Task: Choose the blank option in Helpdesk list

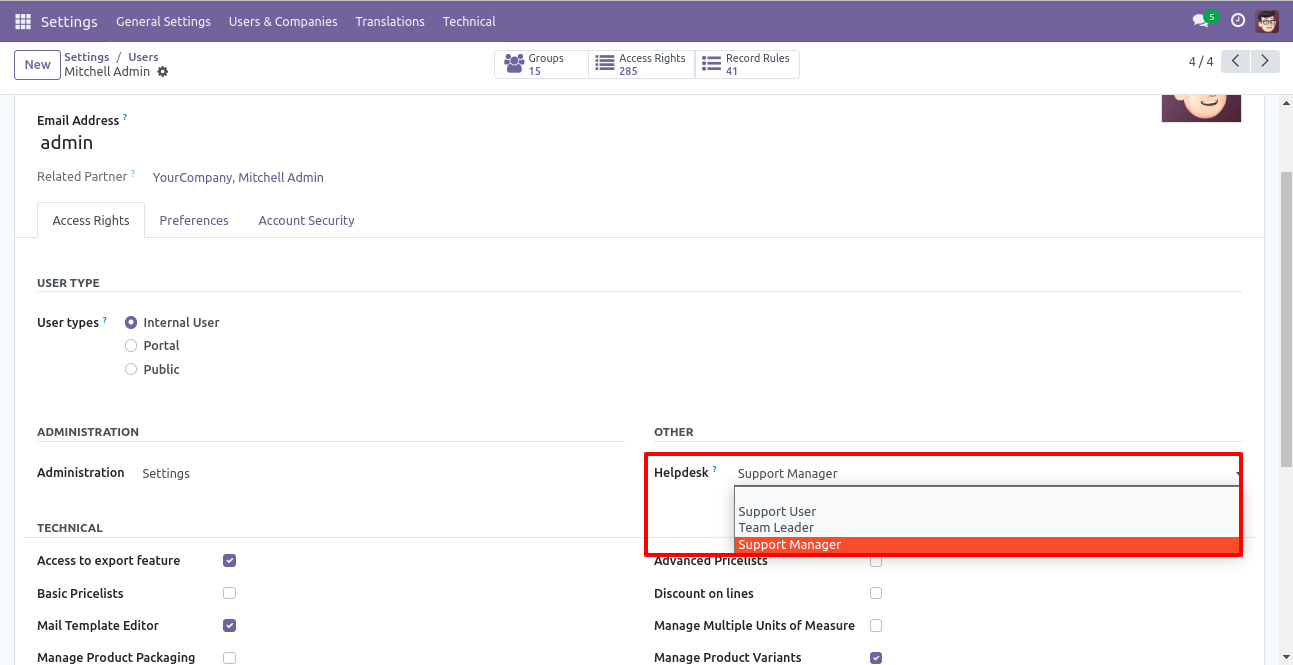Action: pyautogui.click(x=987, y=495)
